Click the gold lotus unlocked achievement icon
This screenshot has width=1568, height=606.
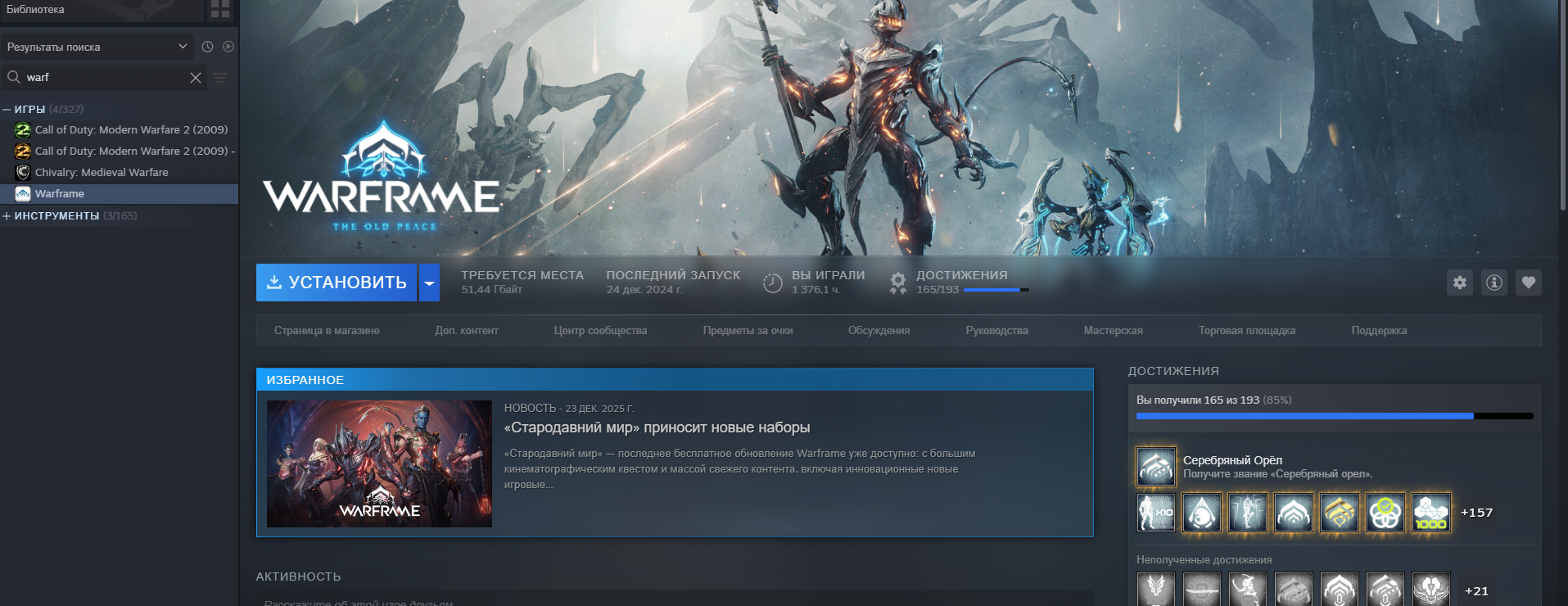tap(1340, 513)
